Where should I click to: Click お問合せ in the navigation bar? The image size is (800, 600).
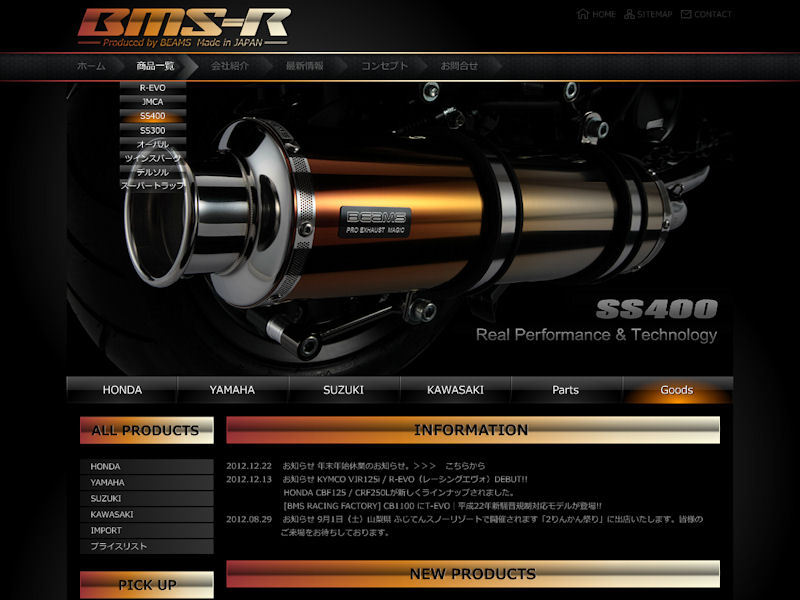pyautogui.click(x=459, y=66)
